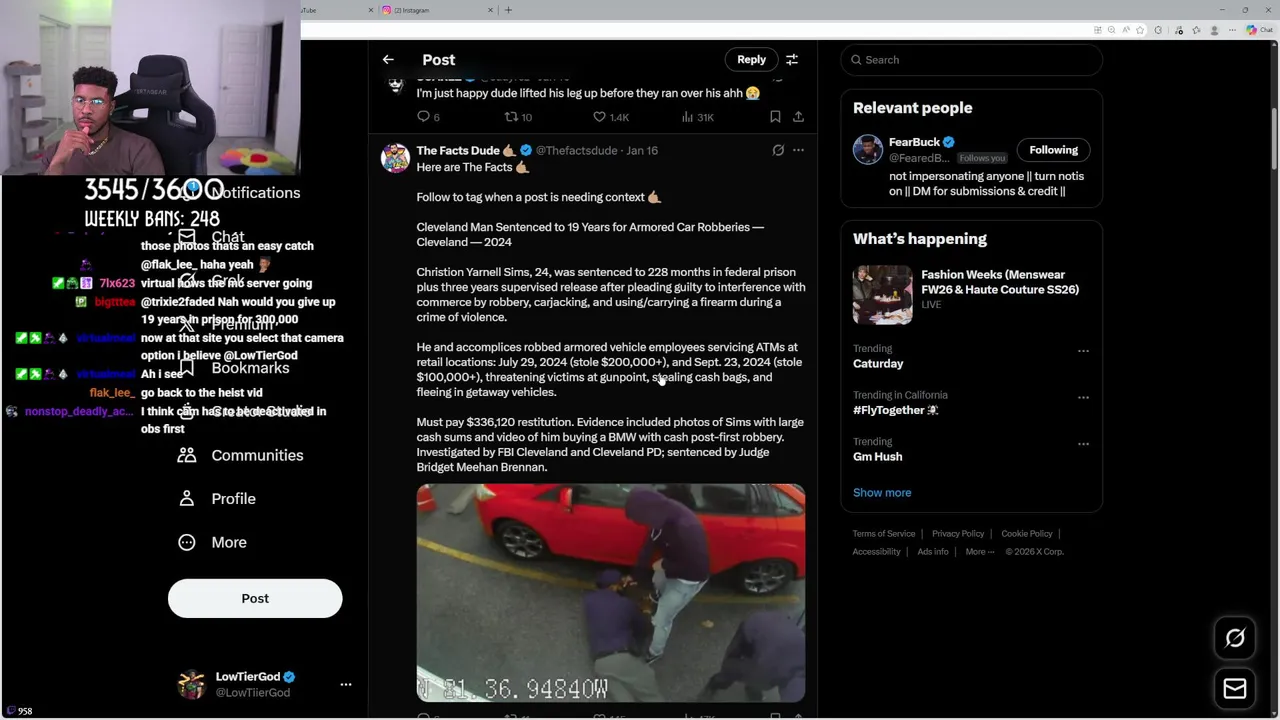The height and width of the screenshot is (720, 1280).
Task: Open LowTierGod account menu dots
Action: pos(346,684)
